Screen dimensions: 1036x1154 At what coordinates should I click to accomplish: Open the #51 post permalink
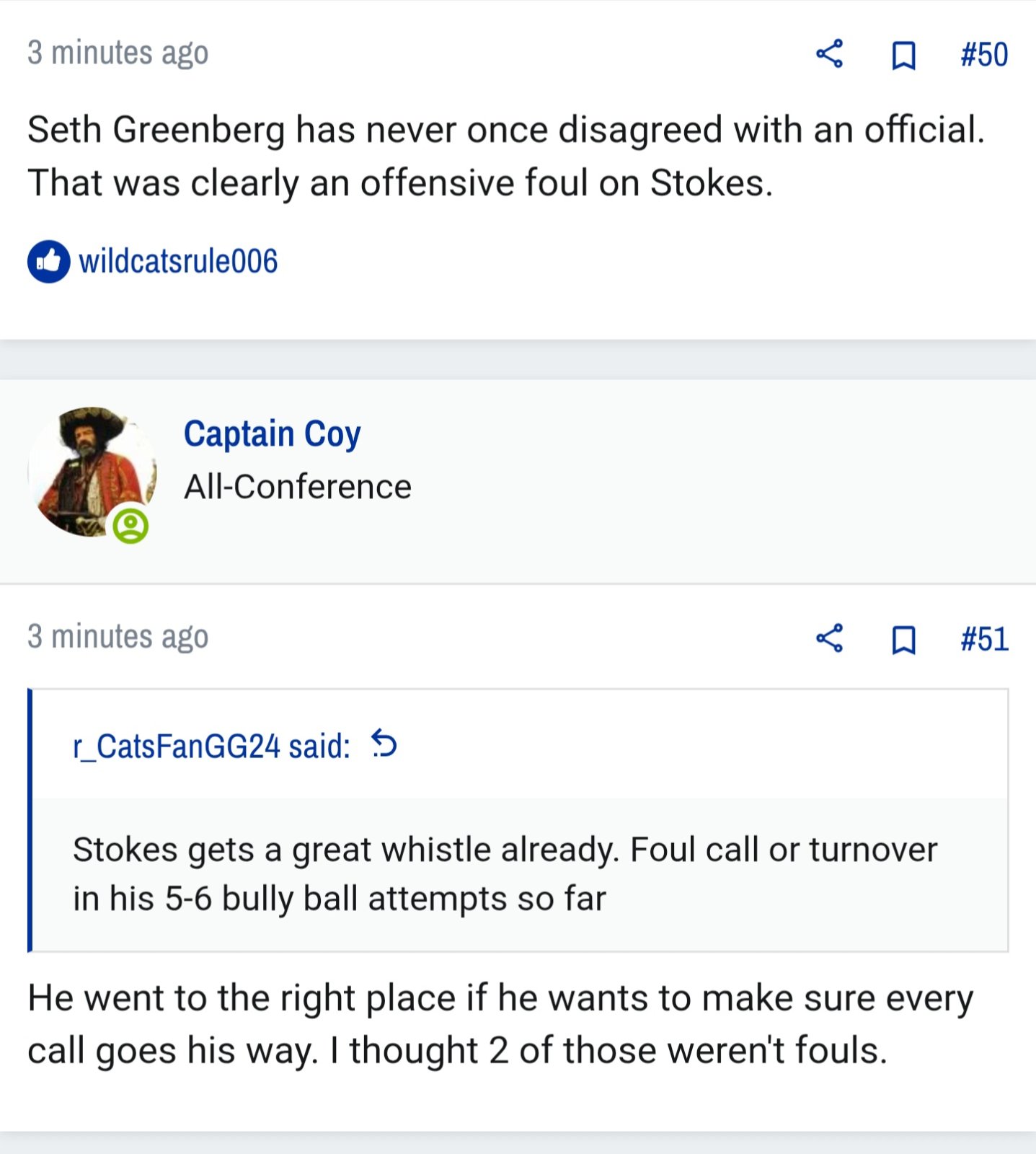click(x=984, y=639)
